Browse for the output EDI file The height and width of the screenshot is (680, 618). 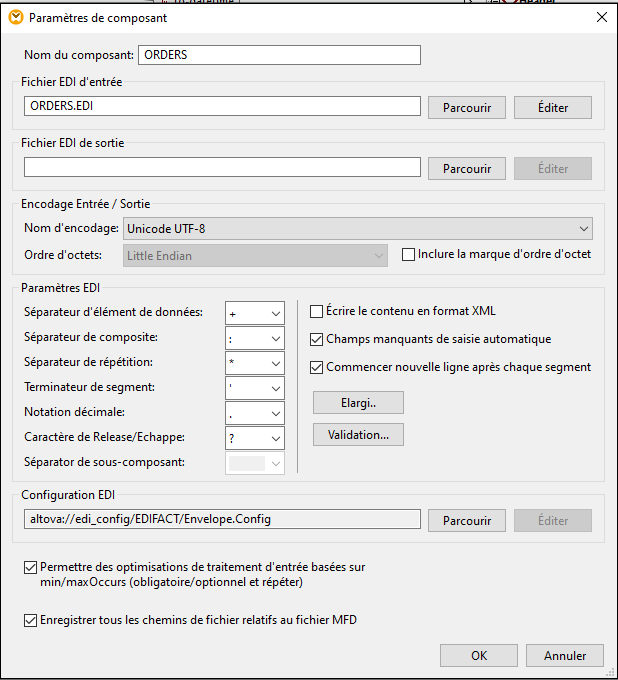click(x=466, y=169)
